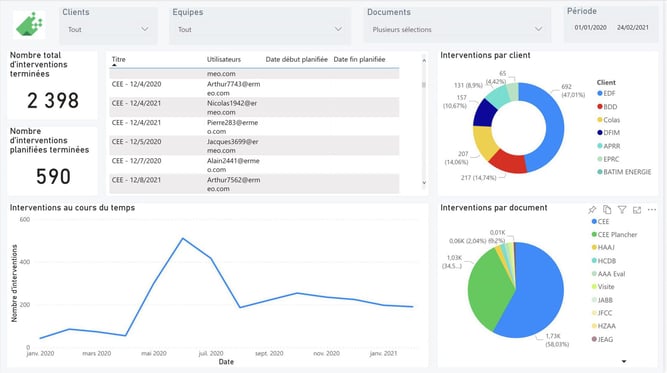Viewport: 667px width, 373px height.
Task: Sort table by Date fin planifiée
Action: 359,60
